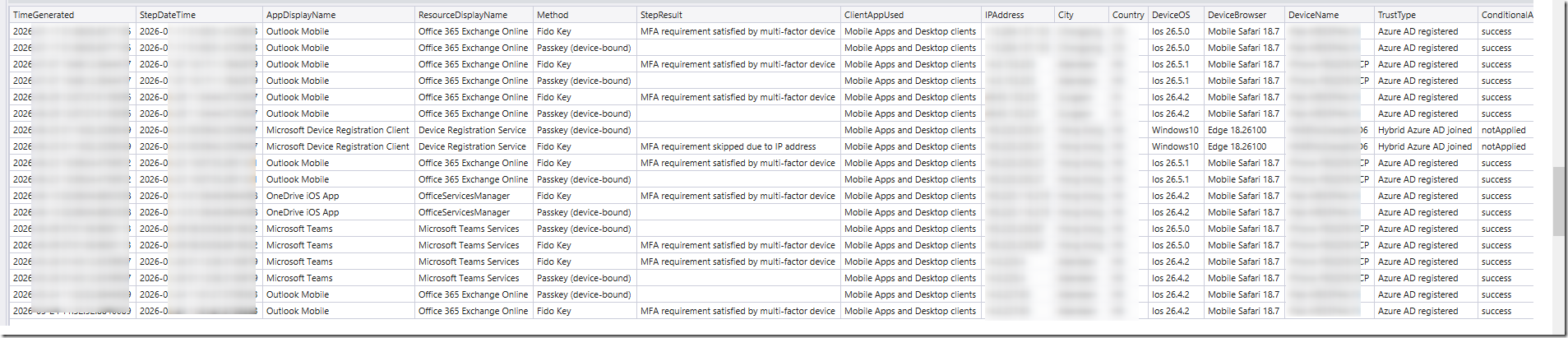
Task: Click Ios 26.4.2 in OneDrive Fido Key row
Action: click(1170, 196)
